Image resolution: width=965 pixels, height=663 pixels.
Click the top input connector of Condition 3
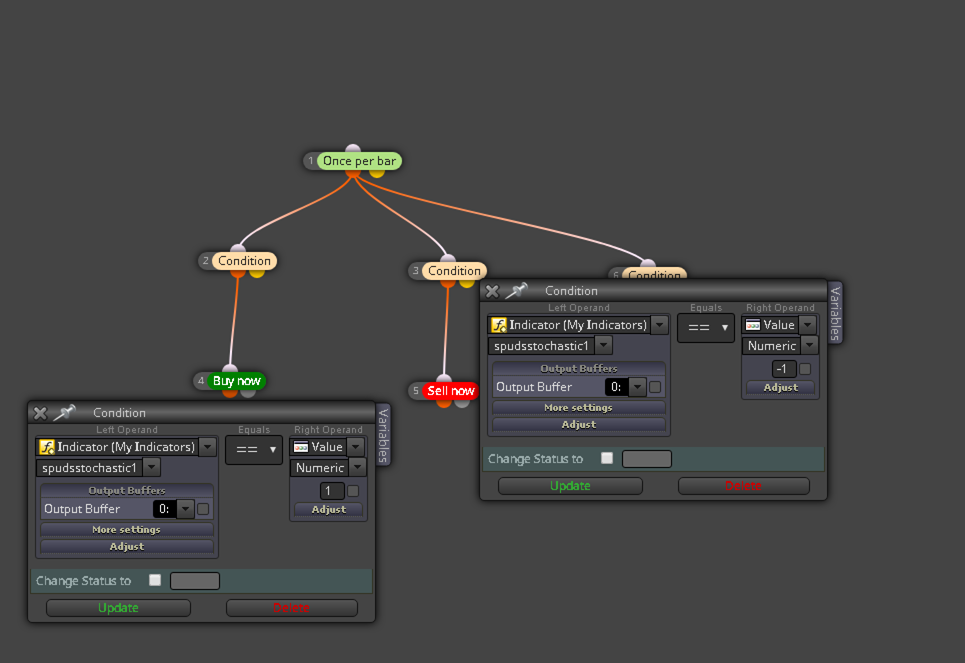448,259
